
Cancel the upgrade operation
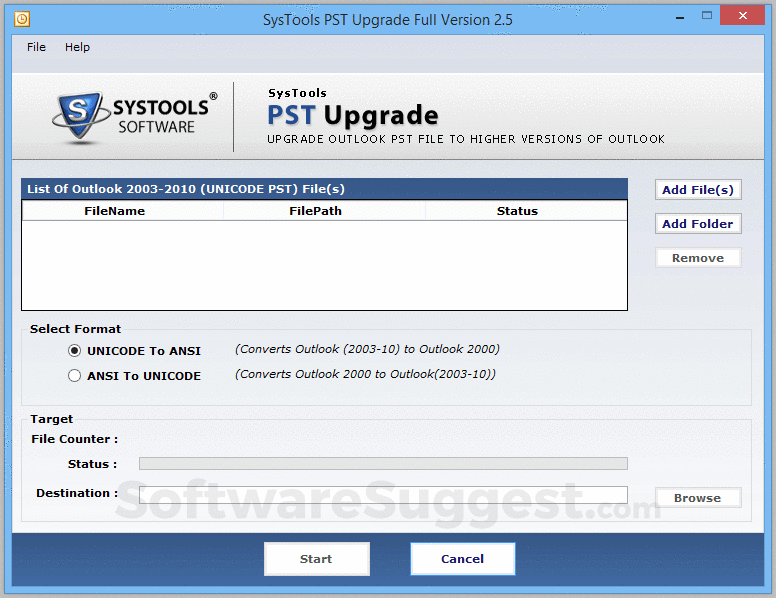tap(463, 559)
